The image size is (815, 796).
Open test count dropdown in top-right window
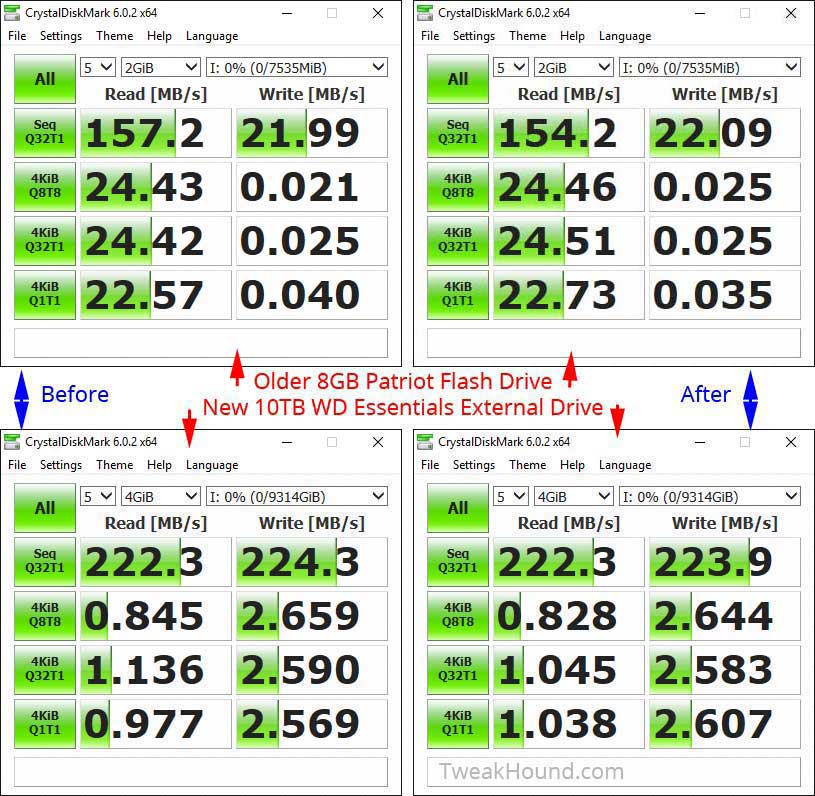[x=510, y=68]
